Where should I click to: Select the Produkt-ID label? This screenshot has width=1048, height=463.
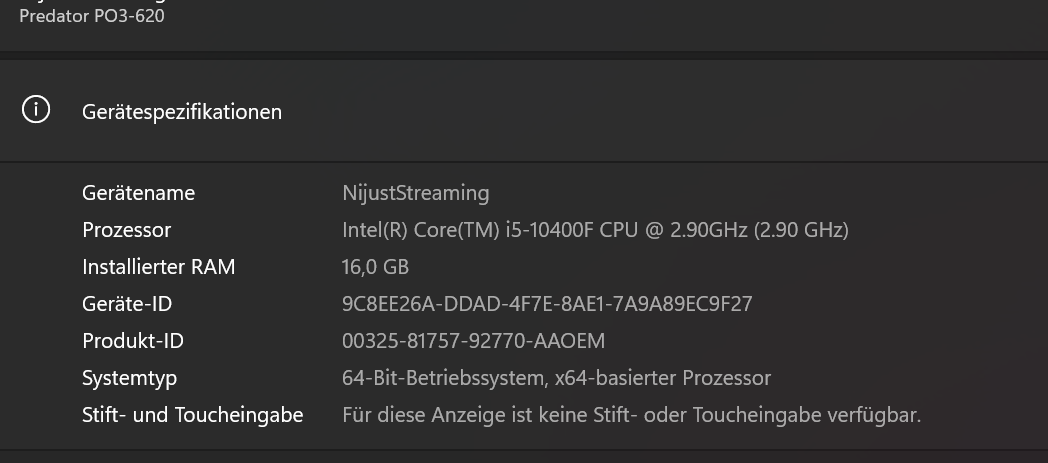(132, 341)
